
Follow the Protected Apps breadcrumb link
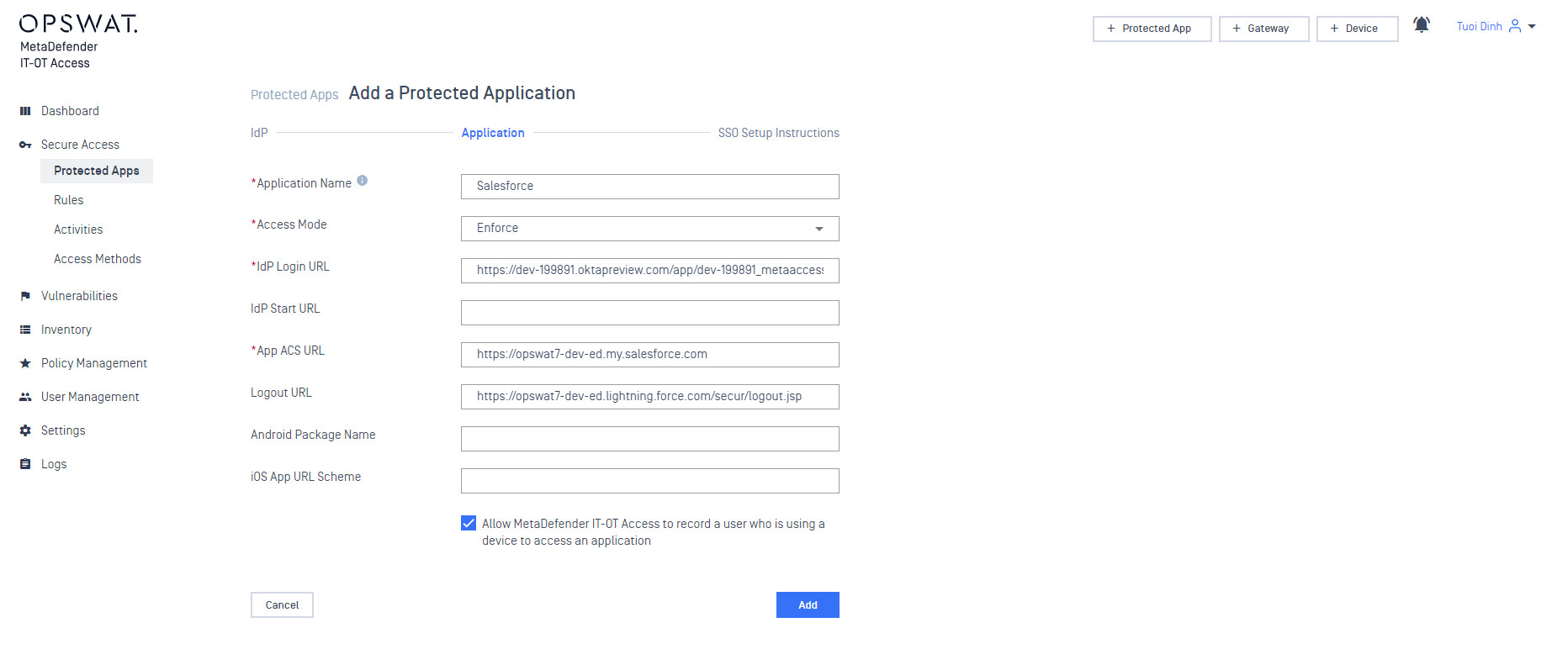294,95
